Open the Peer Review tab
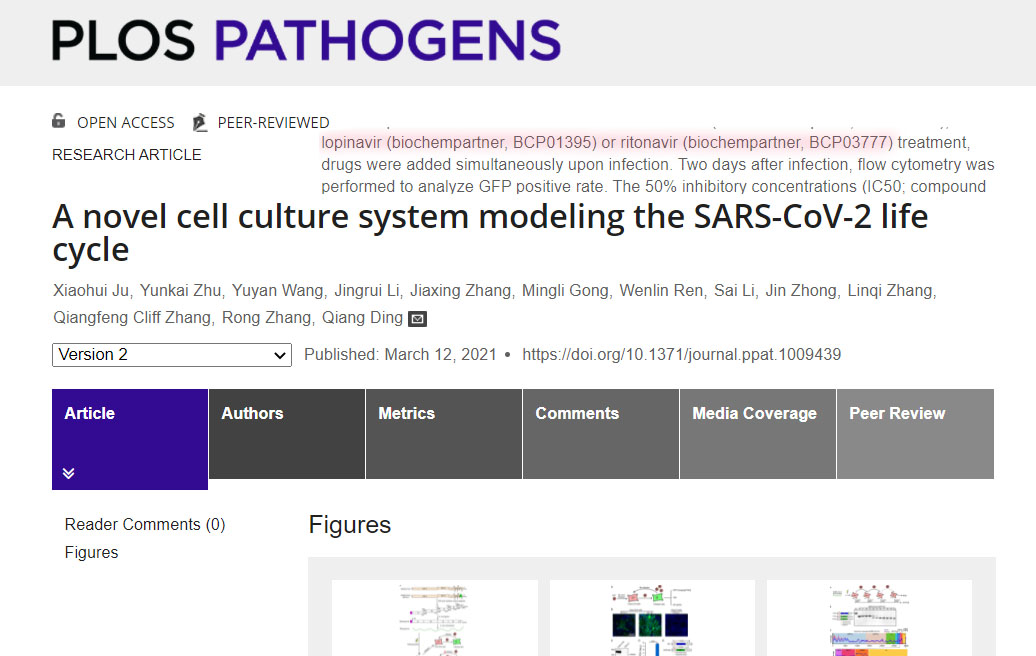The image size is (1036, 656). pos(915,433)
